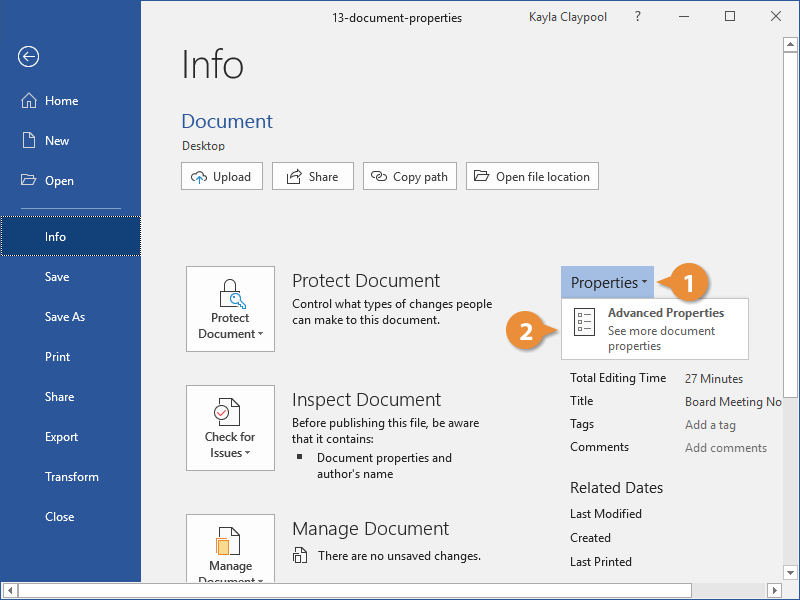Select Save As in the sidebar
The width and height of the screenshot is (800, 600).
tap(65, 317)
